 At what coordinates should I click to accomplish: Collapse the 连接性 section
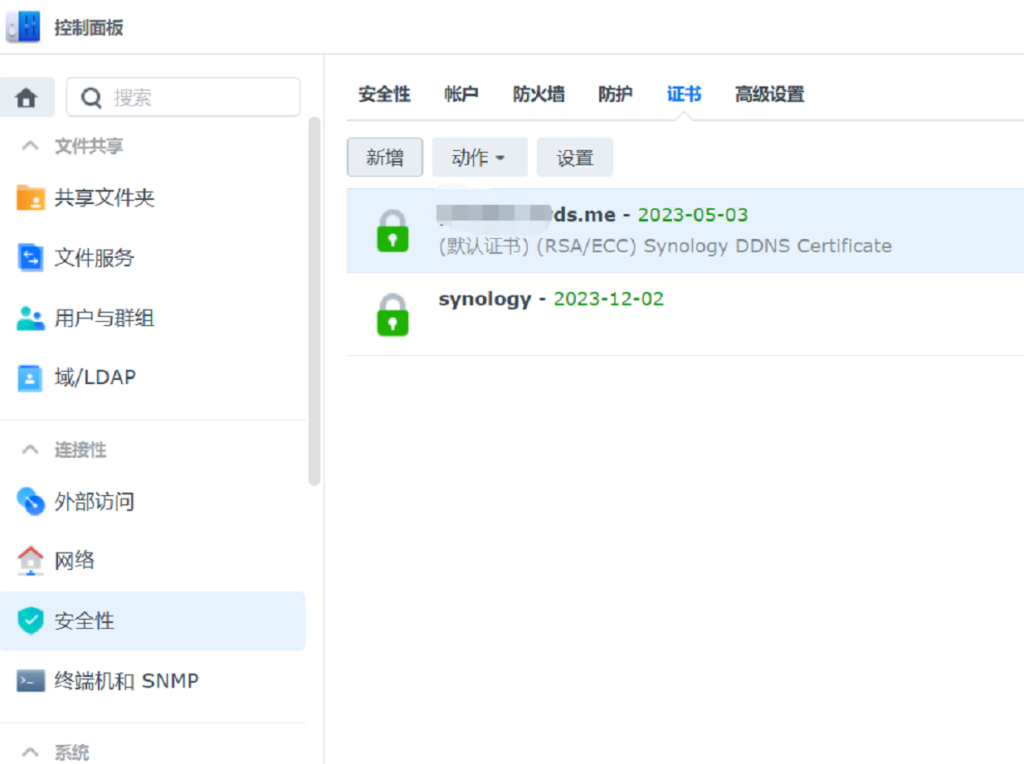pos(30,450)
